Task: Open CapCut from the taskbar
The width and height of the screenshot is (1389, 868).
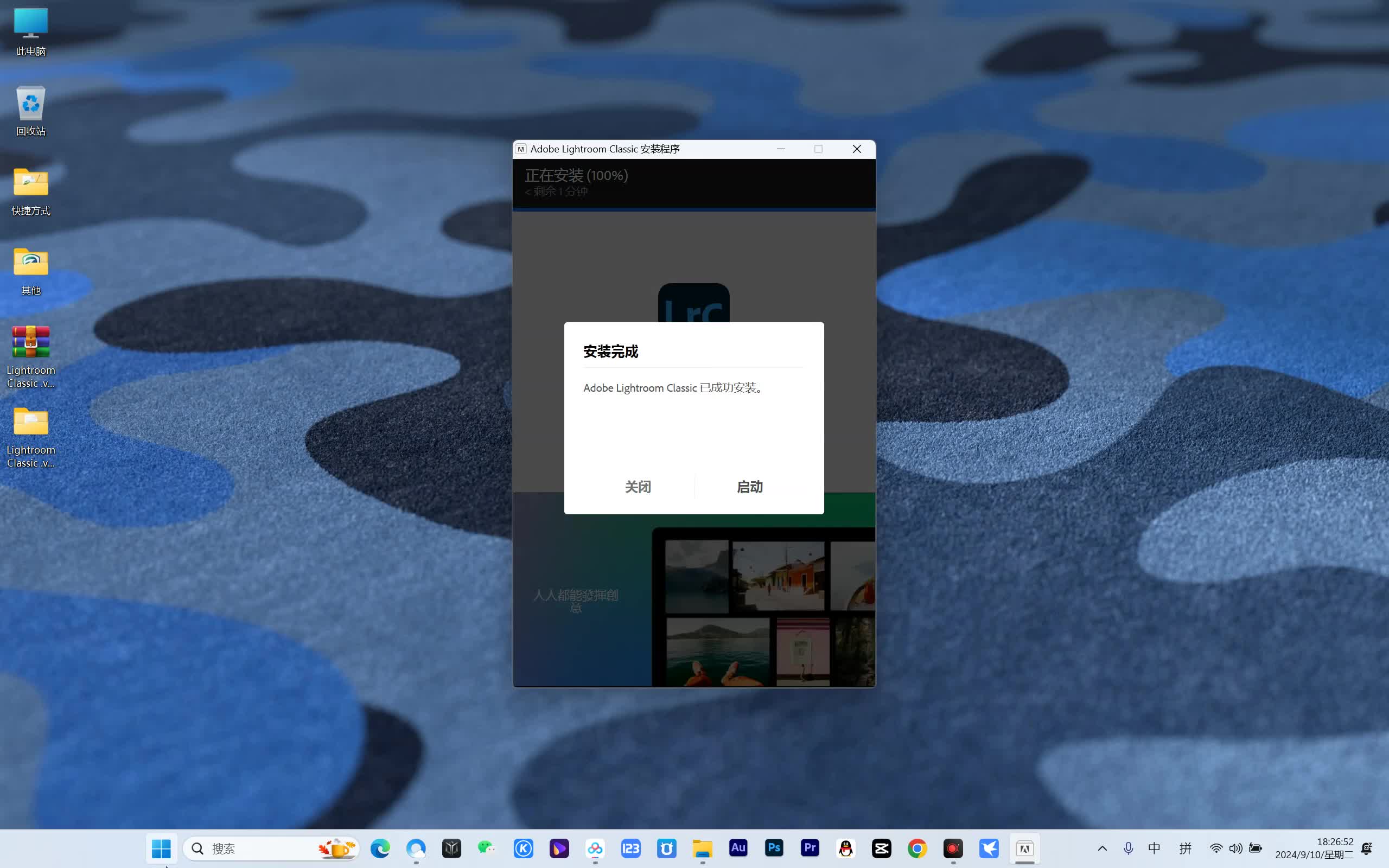Action: coord(882,848)
